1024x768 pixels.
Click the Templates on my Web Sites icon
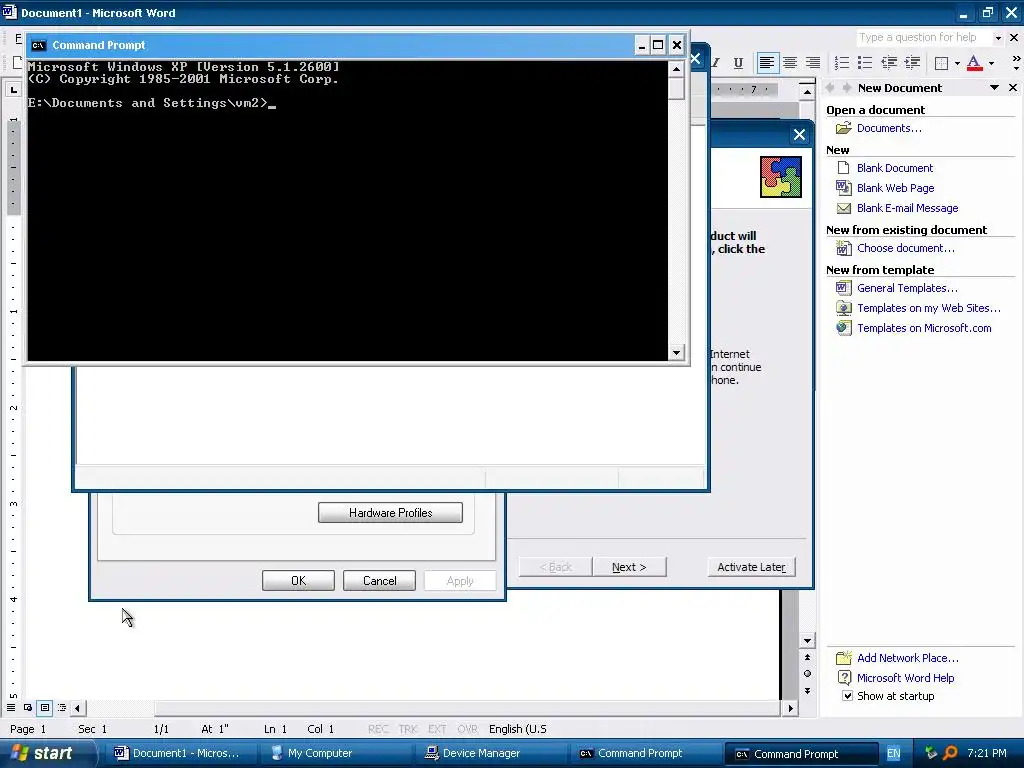pyautogui.click(x=844, y=308)
